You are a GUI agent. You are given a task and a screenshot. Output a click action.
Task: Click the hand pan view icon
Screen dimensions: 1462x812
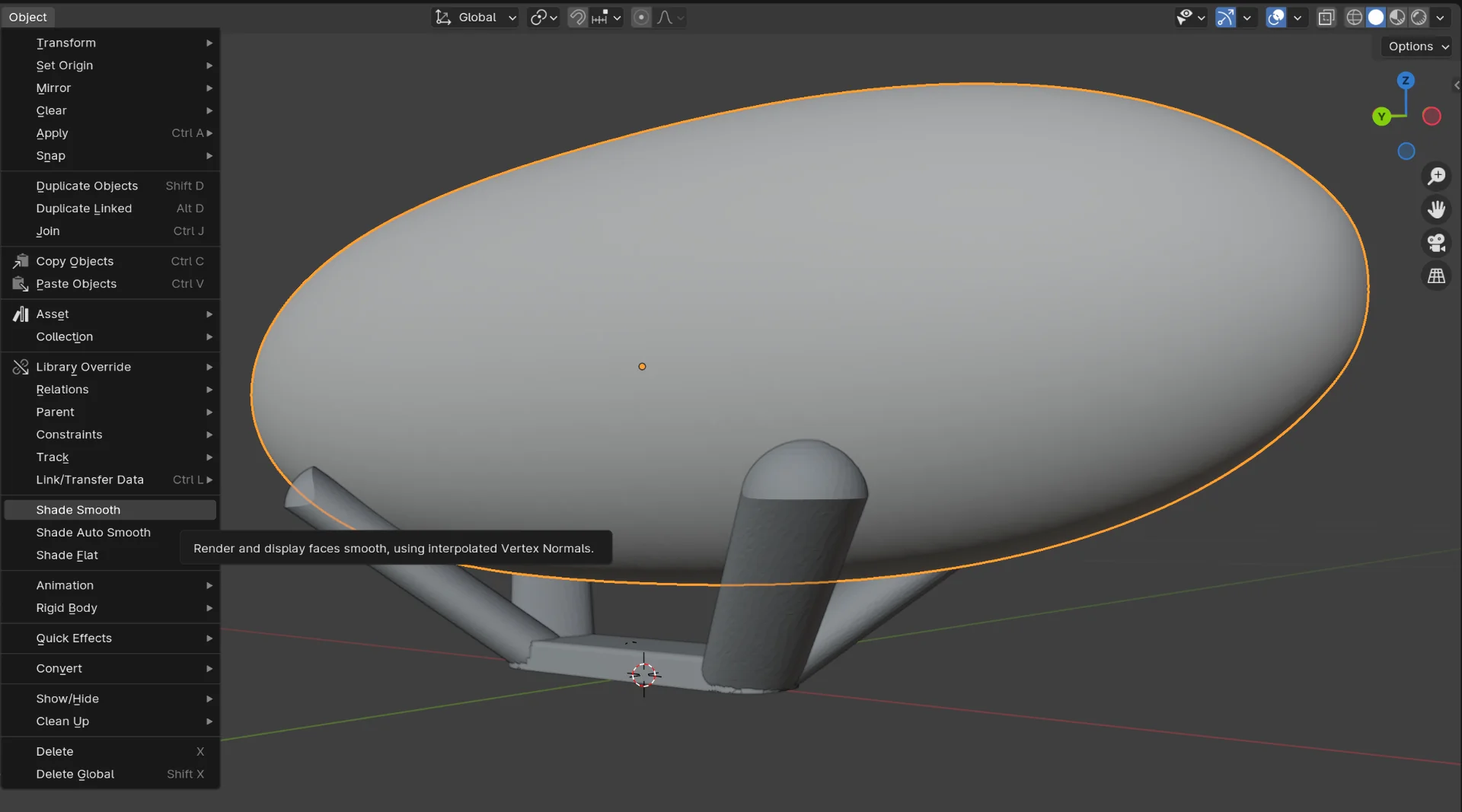tap(1436, 209)
